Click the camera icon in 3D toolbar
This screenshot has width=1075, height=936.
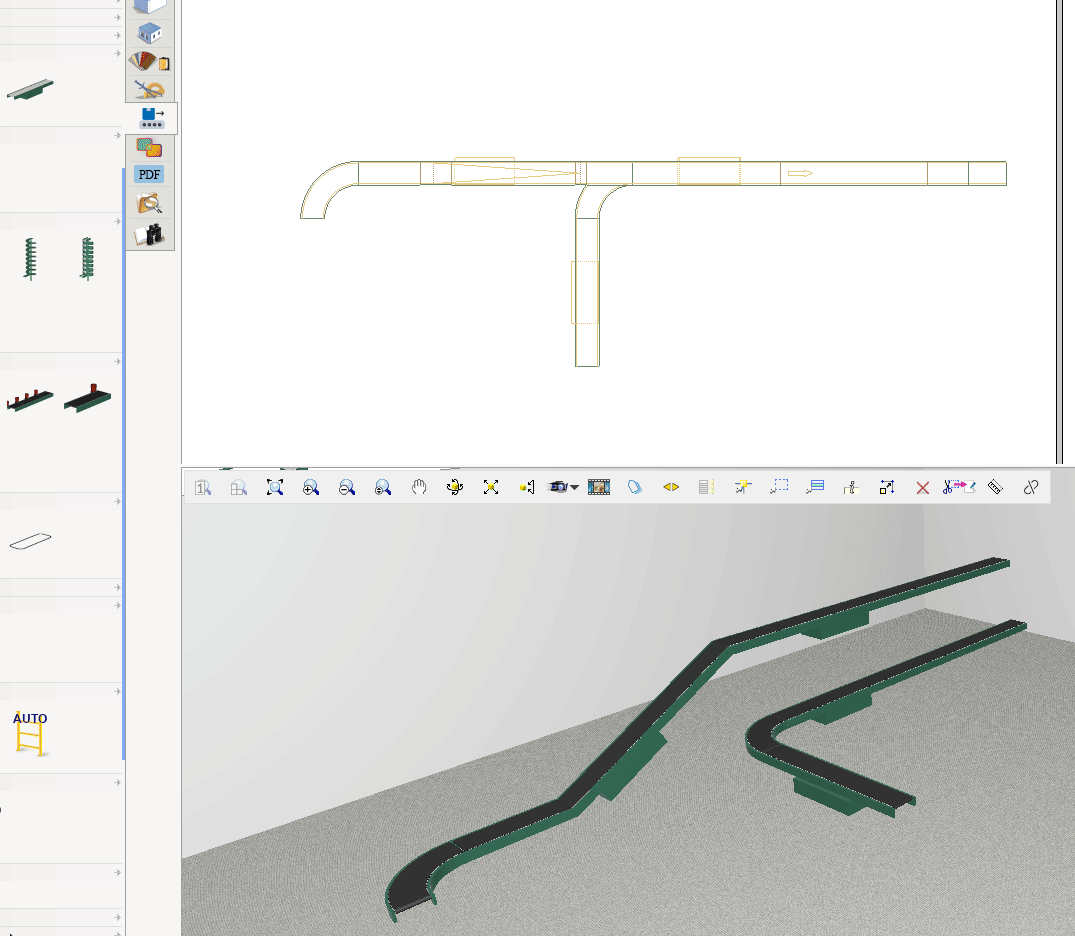point(558,487)
